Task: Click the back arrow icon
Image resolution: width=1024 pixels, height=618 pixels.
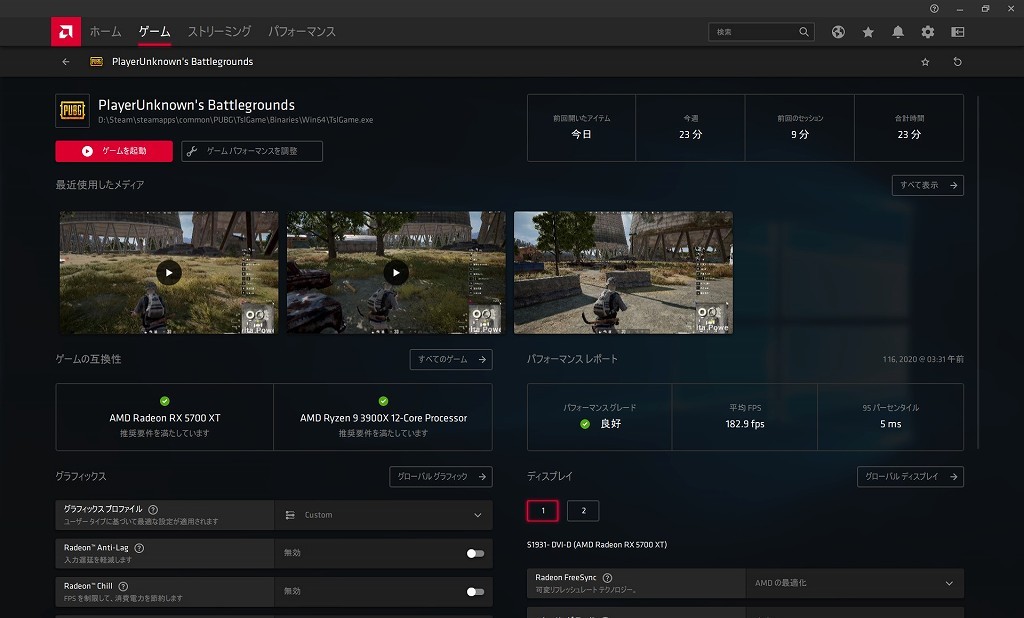Action: click(x=66, y=62)
